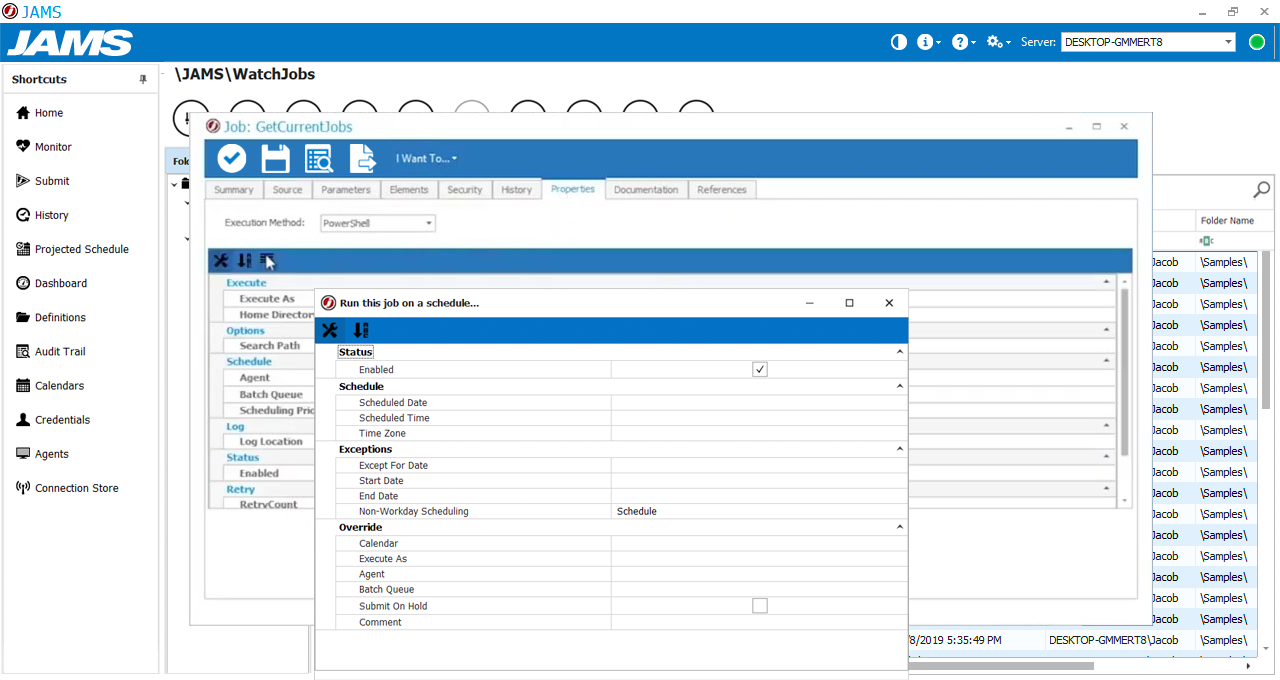The width and height of the screenshot is (1280, 680).
Task: Click the Submit arrow icon in Shortcuts
Action: pyautogui.click(x=24, y=181)
